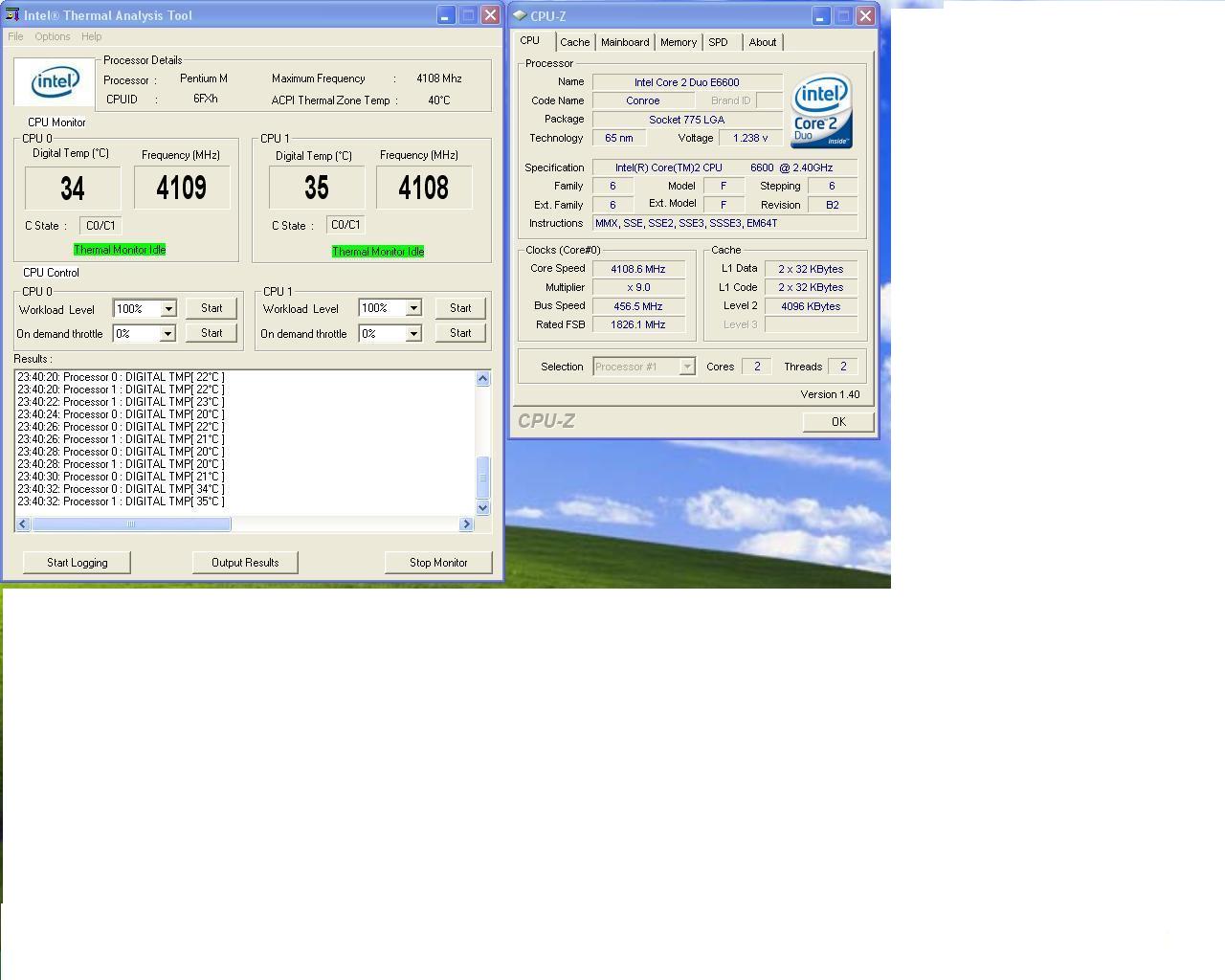Click the Results vertical scrollbar thumb
The image size is (1225, 980).
pyautogui.click(x=483, y=477)
